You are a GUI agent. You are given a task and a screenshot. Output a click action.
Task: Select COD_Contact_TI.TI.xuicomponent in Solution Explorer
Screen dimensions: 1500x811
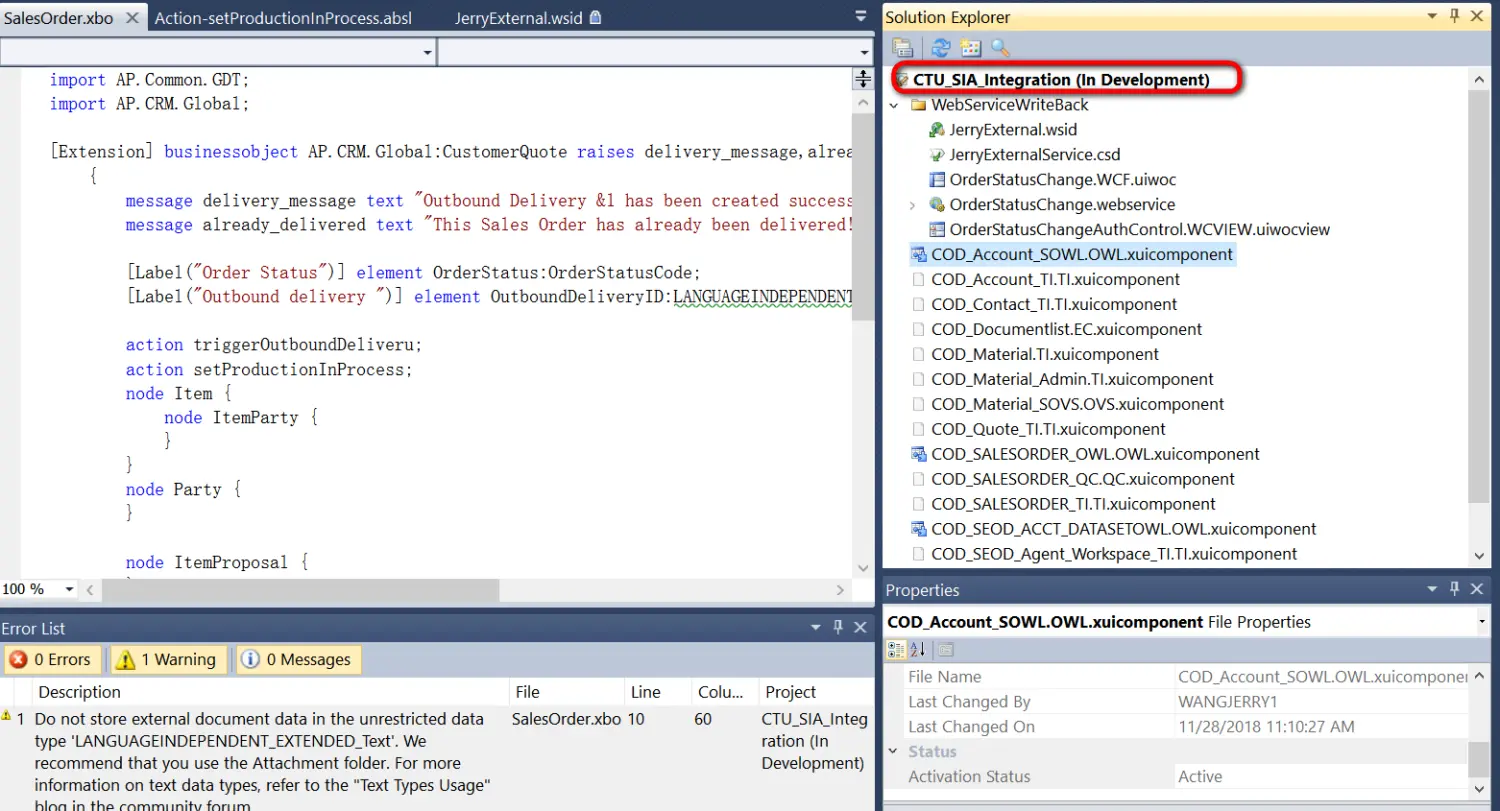click(x=1054, y=305)
